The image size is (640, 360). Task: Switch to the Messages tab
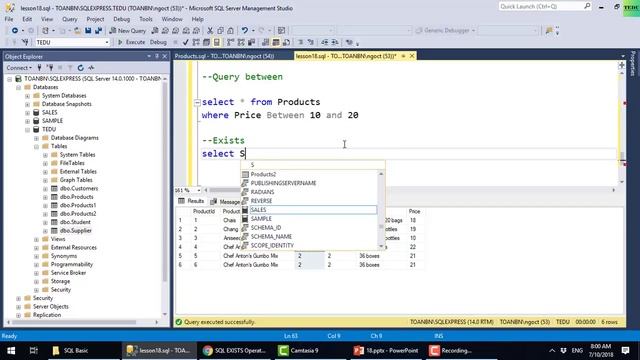tap(225, 202)
